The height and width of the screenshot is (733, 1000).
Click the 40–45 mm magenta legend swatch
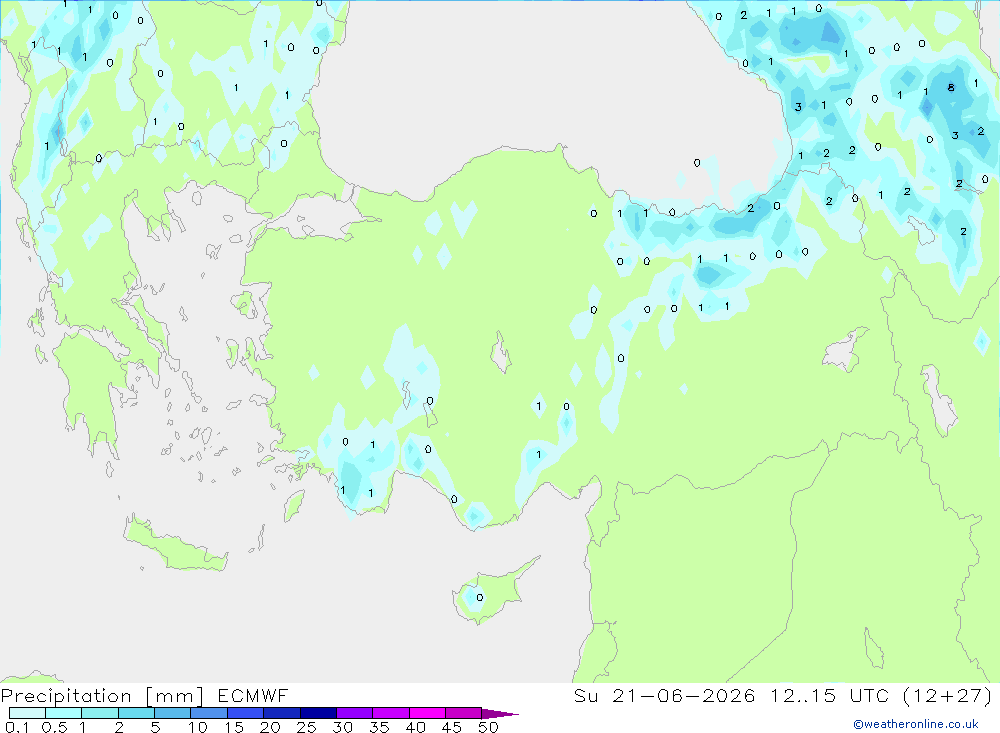pos(427,713)
